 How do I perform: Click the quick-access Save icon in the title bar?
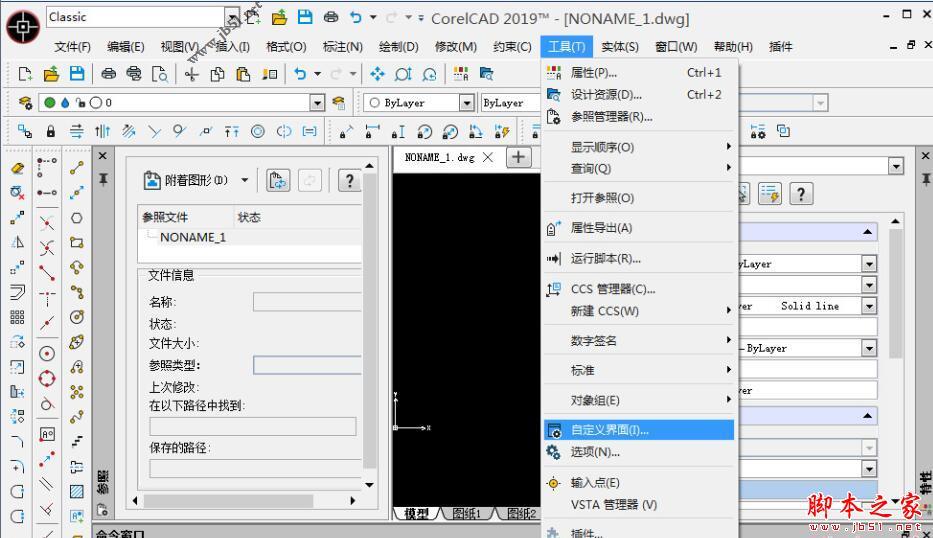[305, 17]
